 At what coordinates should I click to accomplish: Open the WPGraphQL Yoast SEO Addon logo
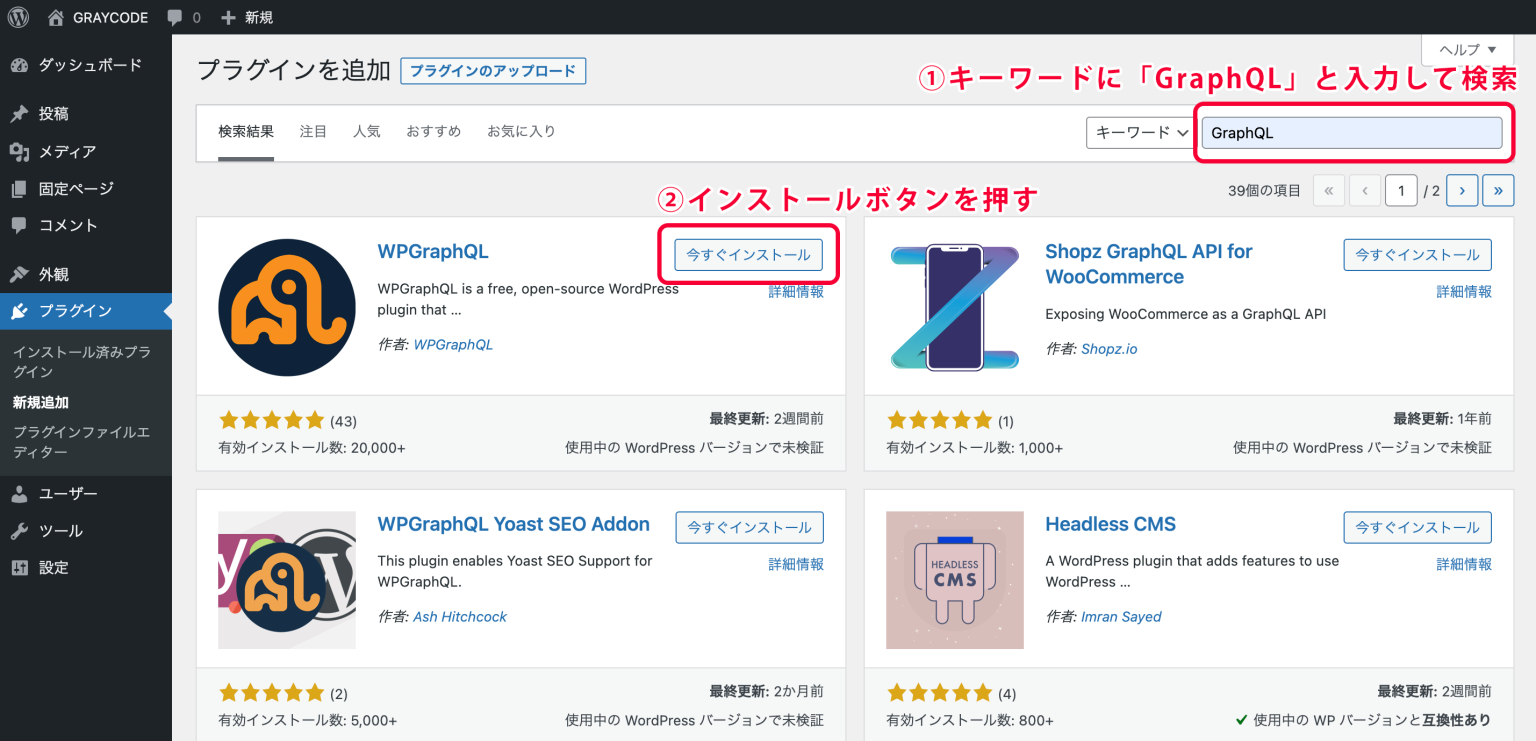[x=287, y=580]
